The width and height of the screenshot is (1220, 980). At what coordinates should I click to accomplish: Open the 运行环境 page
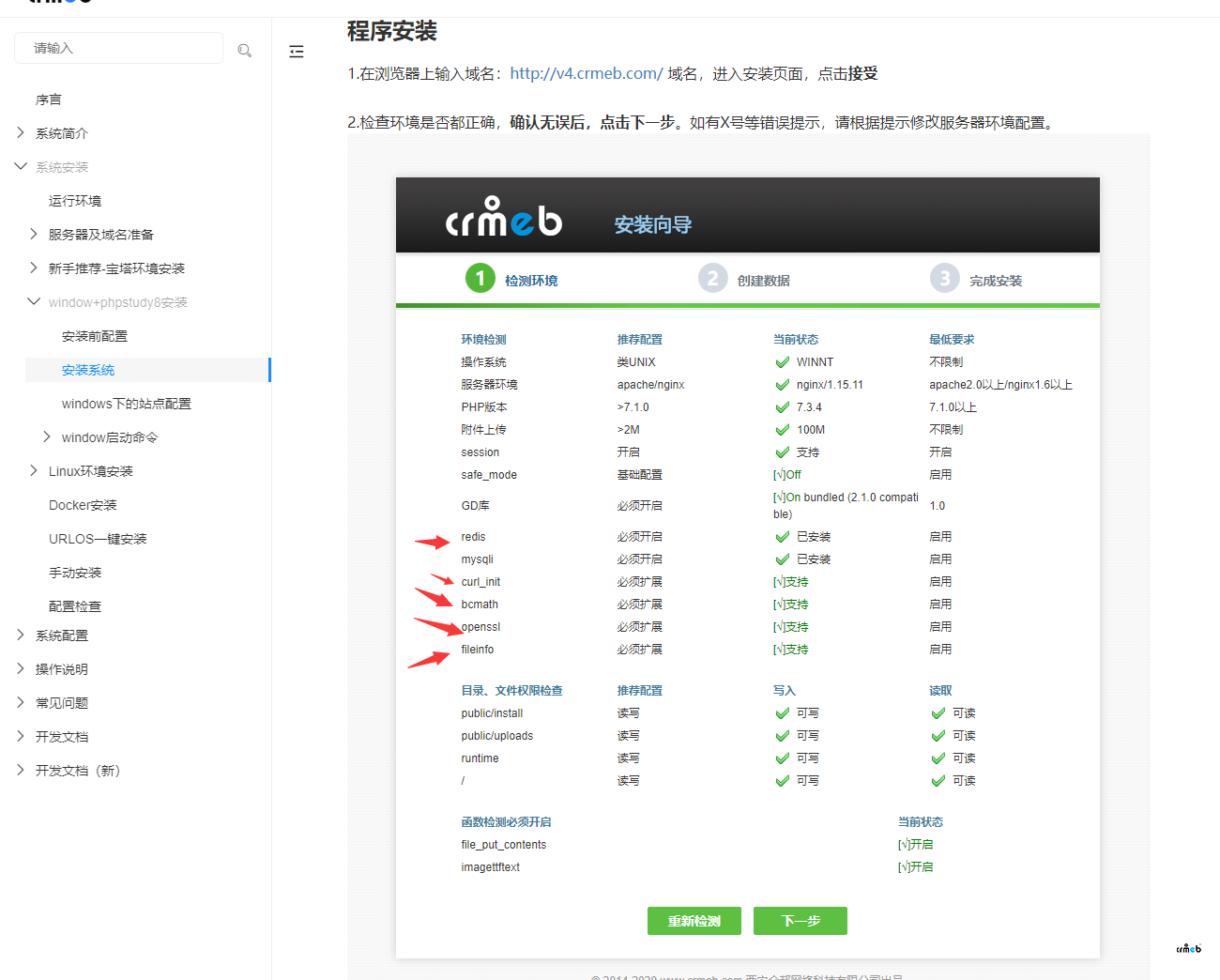point(75,201)
